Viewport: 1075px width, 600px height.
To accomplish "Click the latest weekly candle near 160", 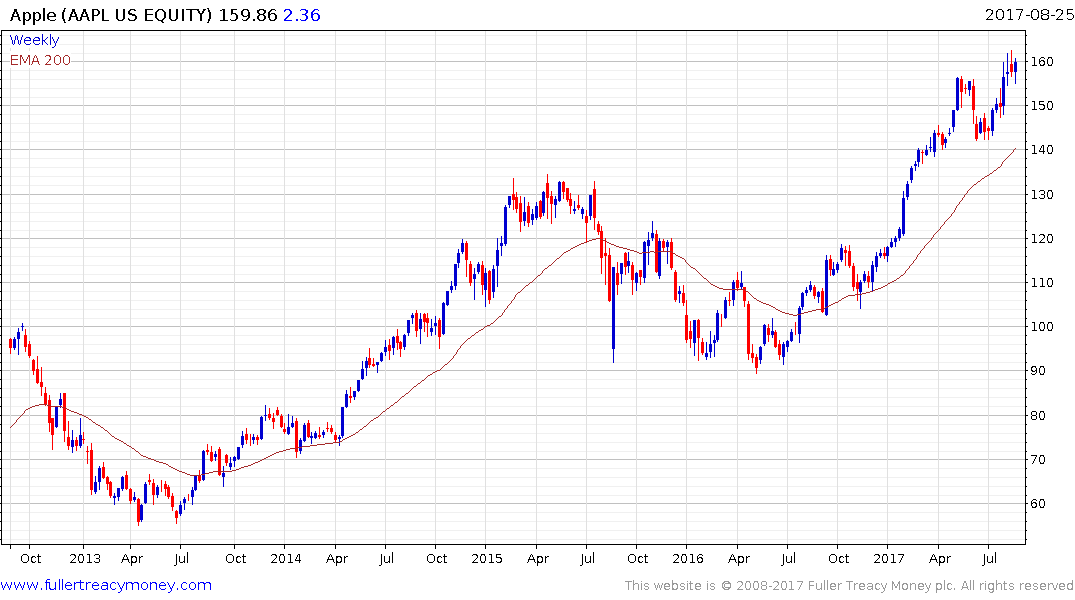I will pyautogui.click(x=1015, y=69).
